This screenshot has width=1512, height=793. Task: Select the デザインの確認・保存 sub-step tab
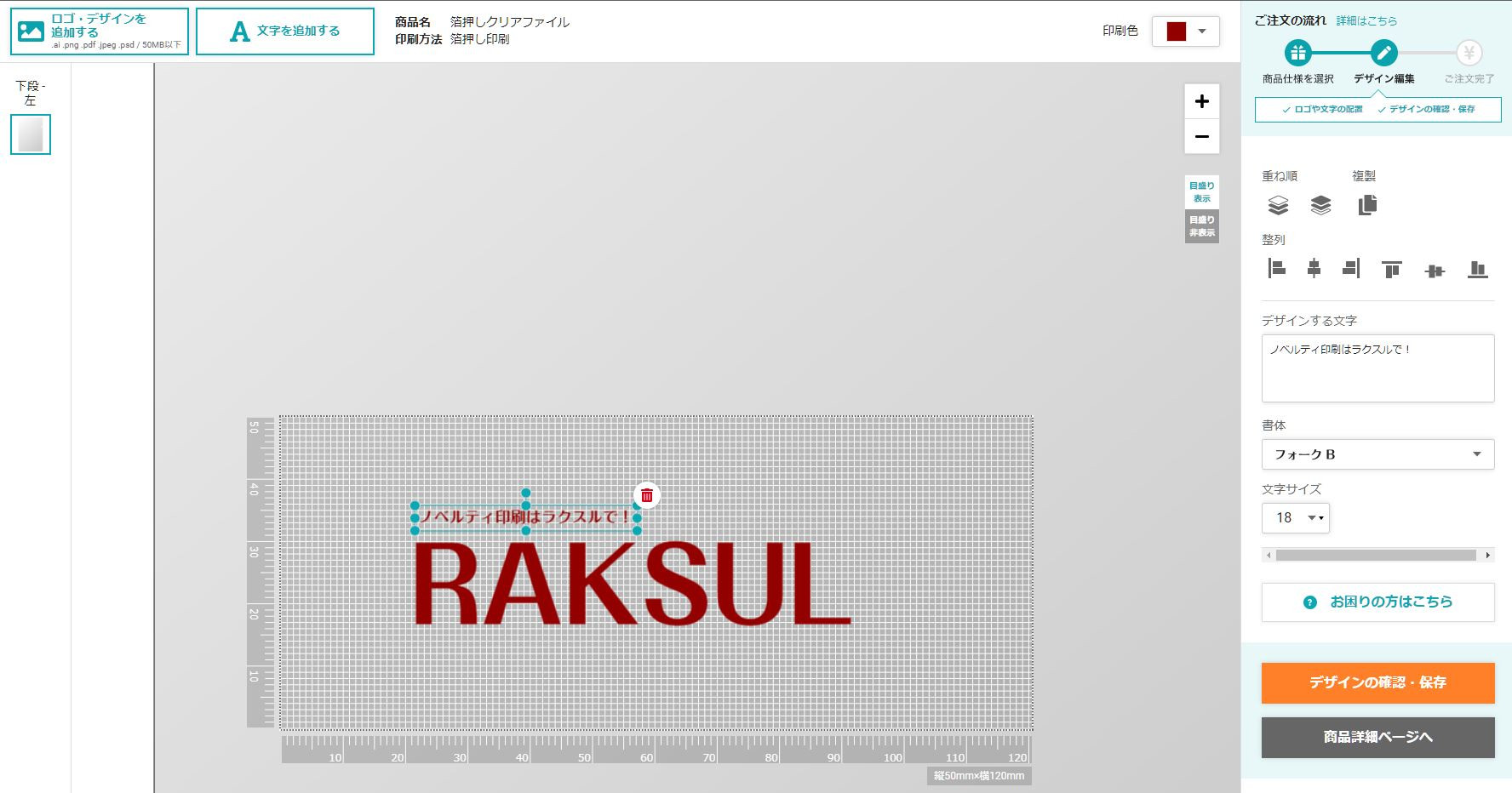[x=1426, y=109]
